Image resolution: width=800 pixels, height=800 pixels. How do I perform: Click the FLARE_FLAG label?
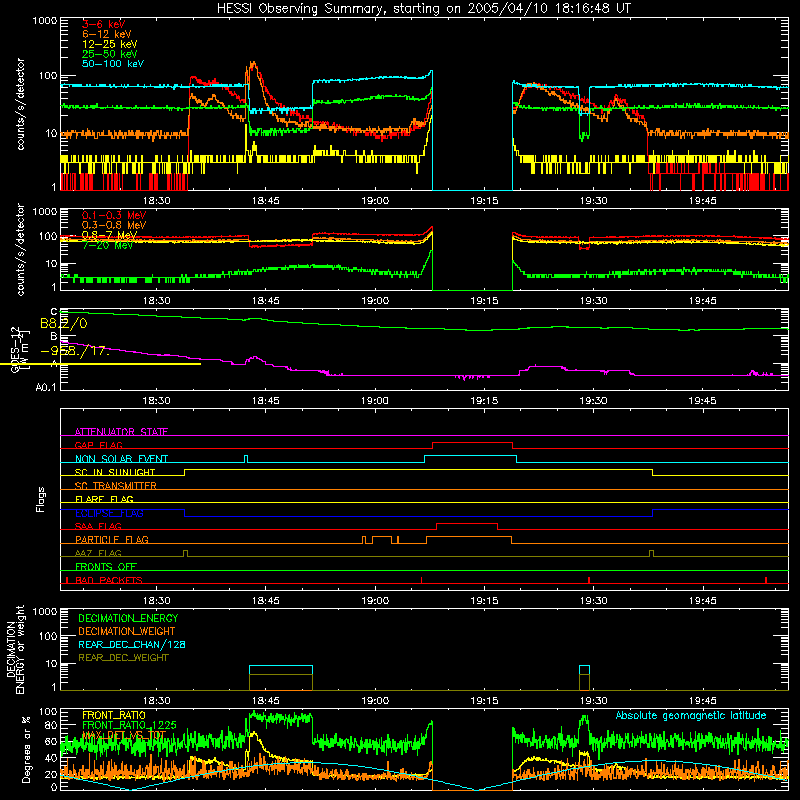coord(104,499)
